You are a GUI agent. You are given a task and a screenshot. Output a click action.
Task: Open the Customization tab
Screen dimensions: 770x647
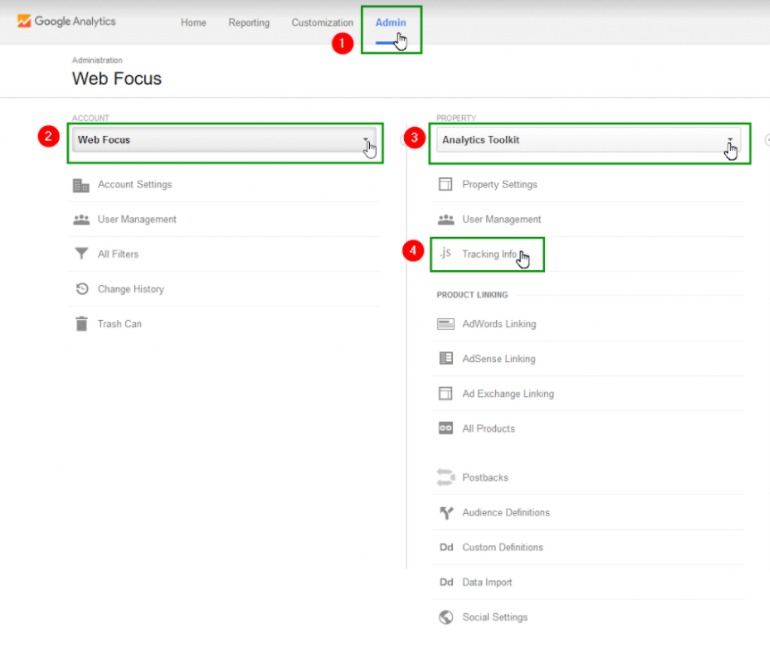point(322,23)
